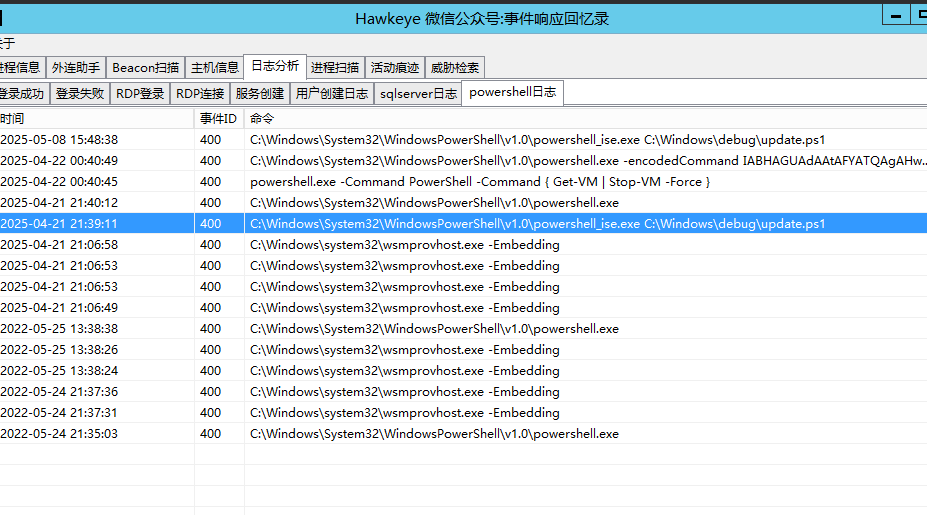Select the Get-VM Stop-VM command row
Screen dimensions: 927x515
pos(480,182)
